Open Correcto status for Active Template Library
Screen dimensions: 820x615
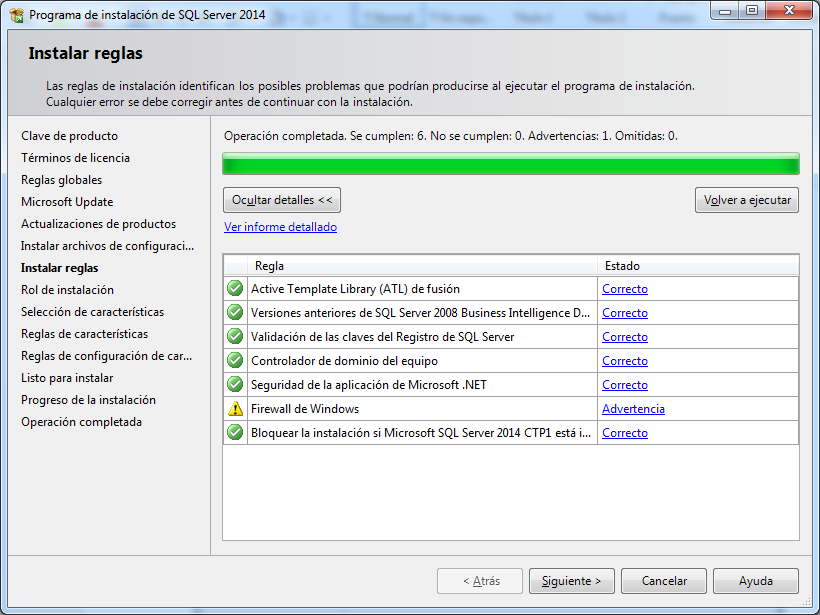[x=625, y=289]
